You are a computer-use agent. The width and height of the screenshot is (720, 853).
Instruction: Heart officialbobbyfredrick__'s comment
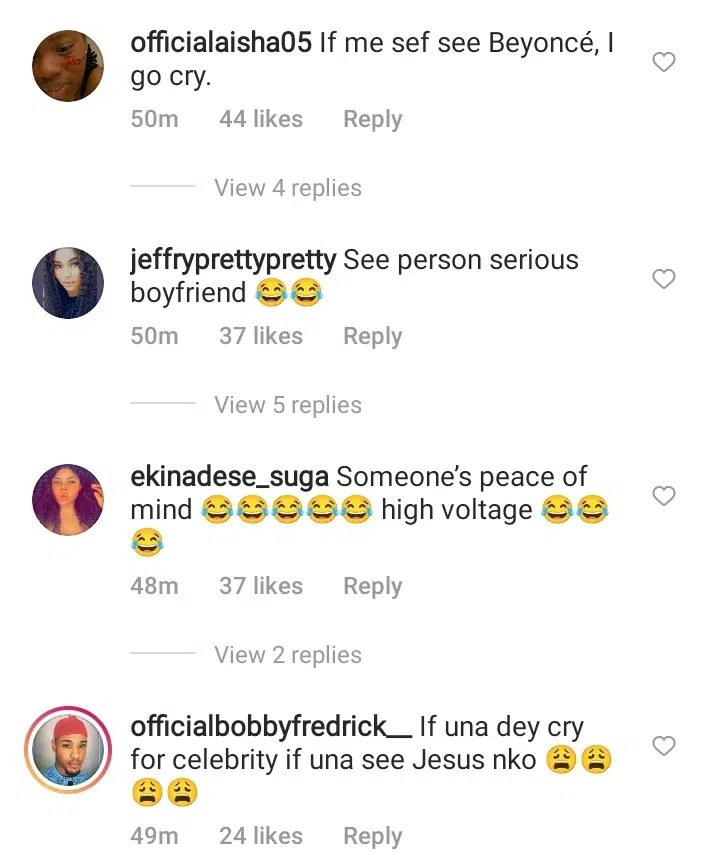663,745
